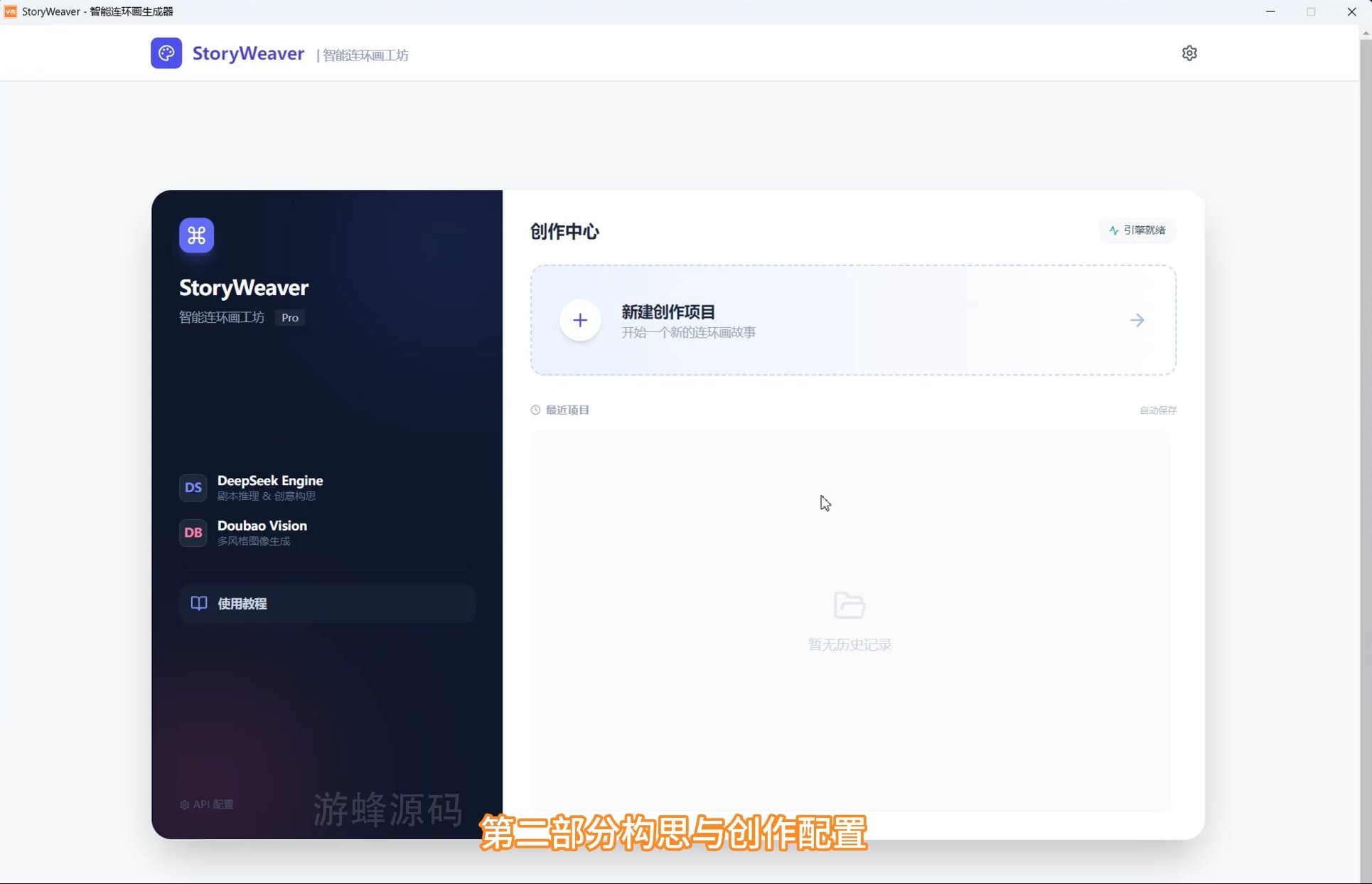The height and width of the screenshot is (884, 1372).
Task: Start 新建创作项目 card
Action: pos(853,320)
